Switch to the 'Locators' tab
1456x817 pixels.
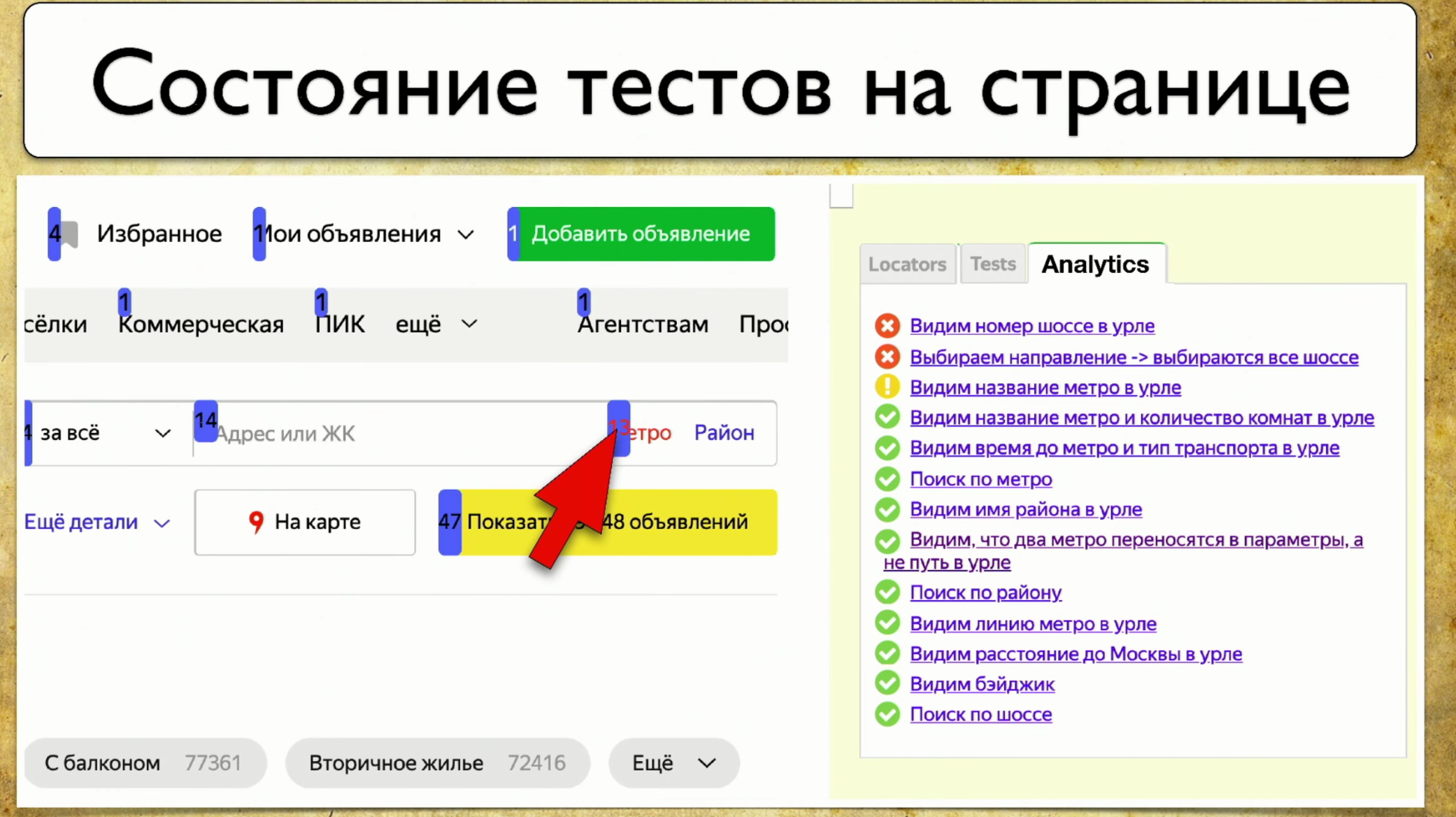point(907,264)
